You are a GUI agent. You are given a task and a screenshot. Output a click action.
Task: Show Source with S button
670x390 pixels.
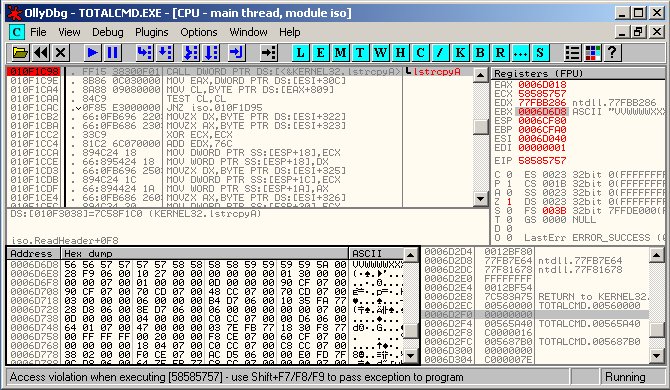pos(540,53)
